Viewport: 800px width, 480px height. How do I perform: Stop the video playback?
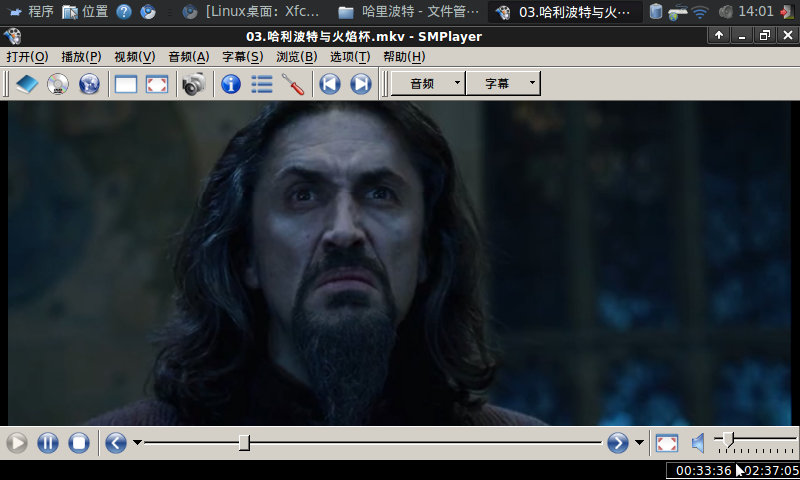[79, 443]
